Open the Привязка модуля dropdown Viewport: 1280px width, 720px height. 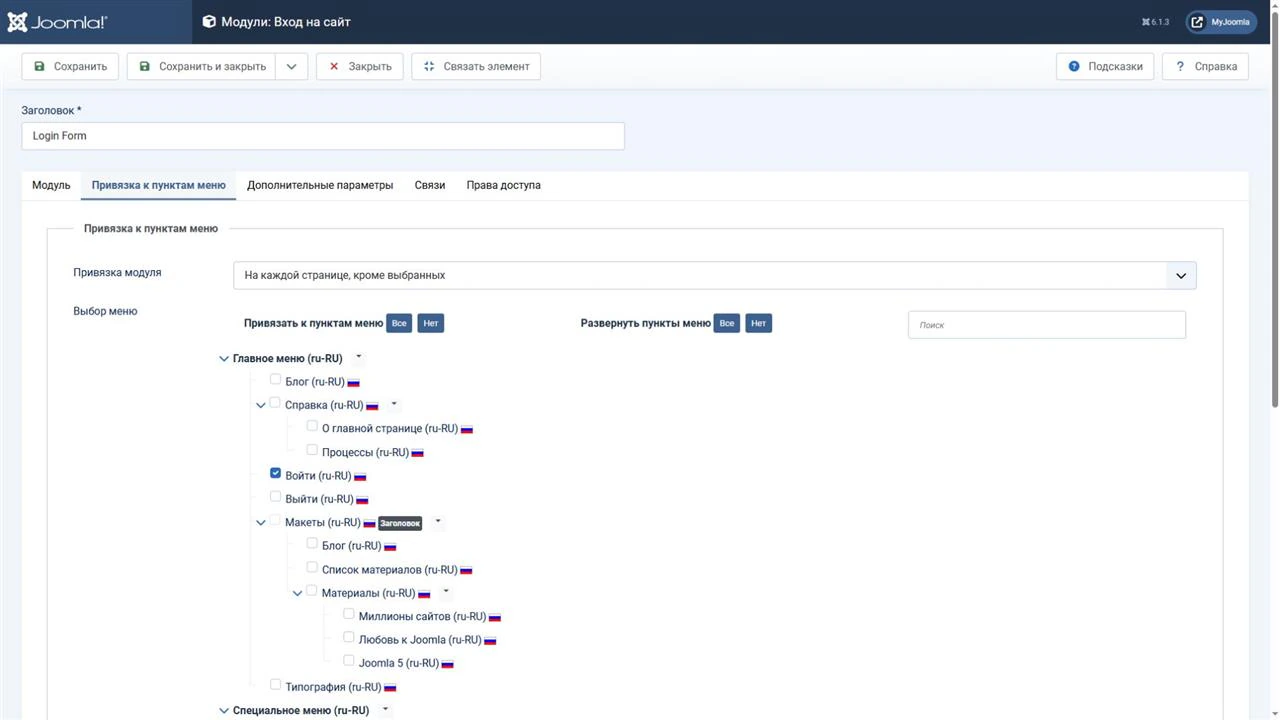714,275
